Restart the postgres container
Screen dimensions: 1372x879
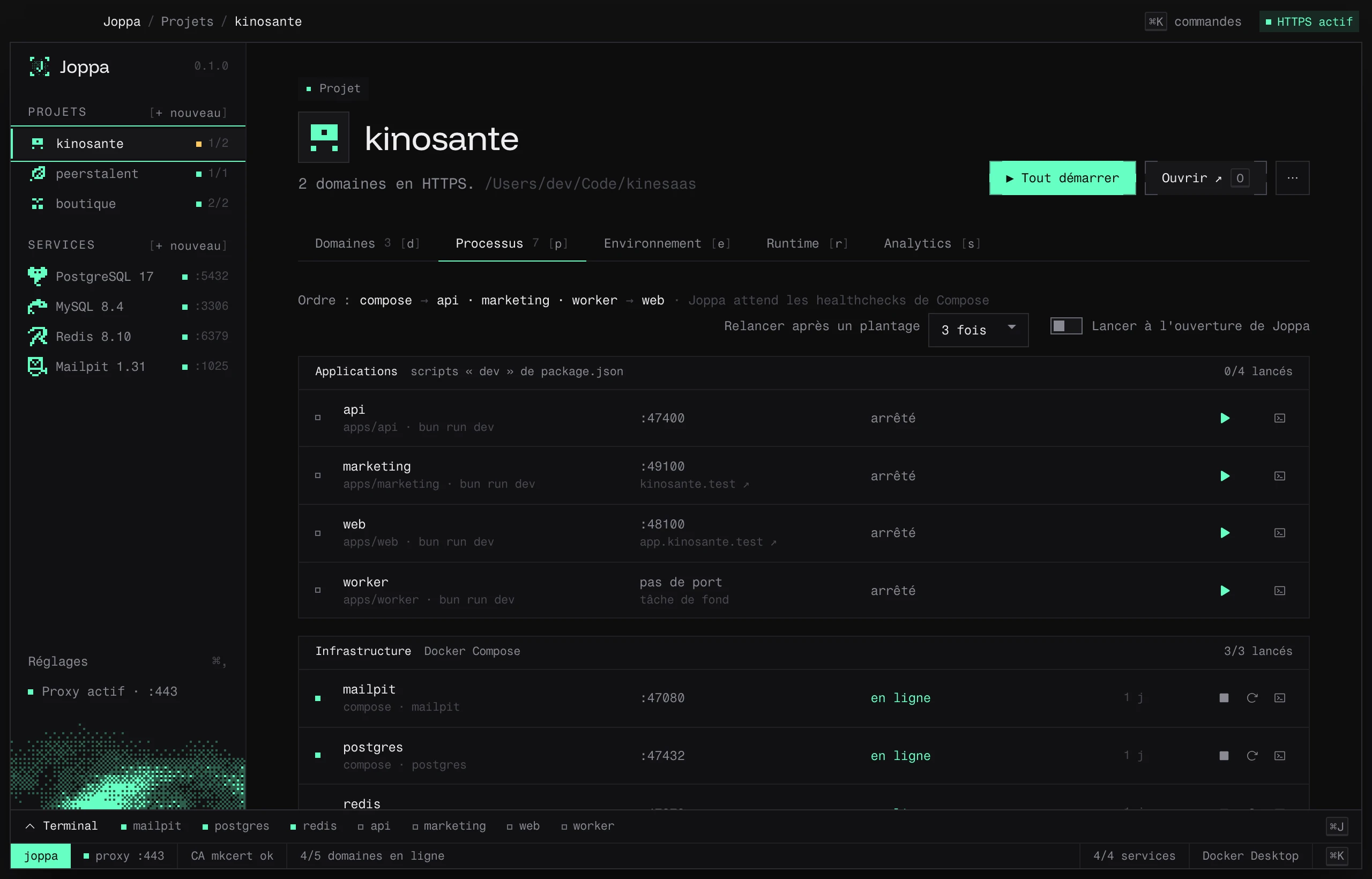click(x=1251, y=756)
